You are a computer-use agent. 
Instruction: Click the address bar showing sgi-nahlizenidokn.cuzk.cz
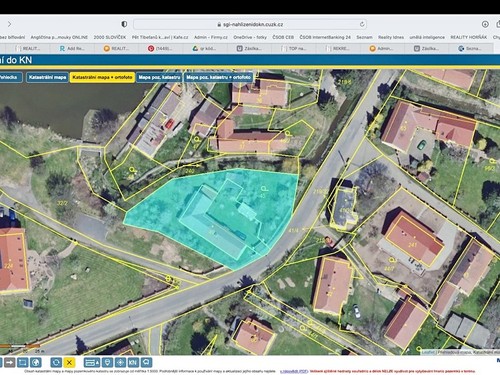pyautogui.click(x=250, y=24)
